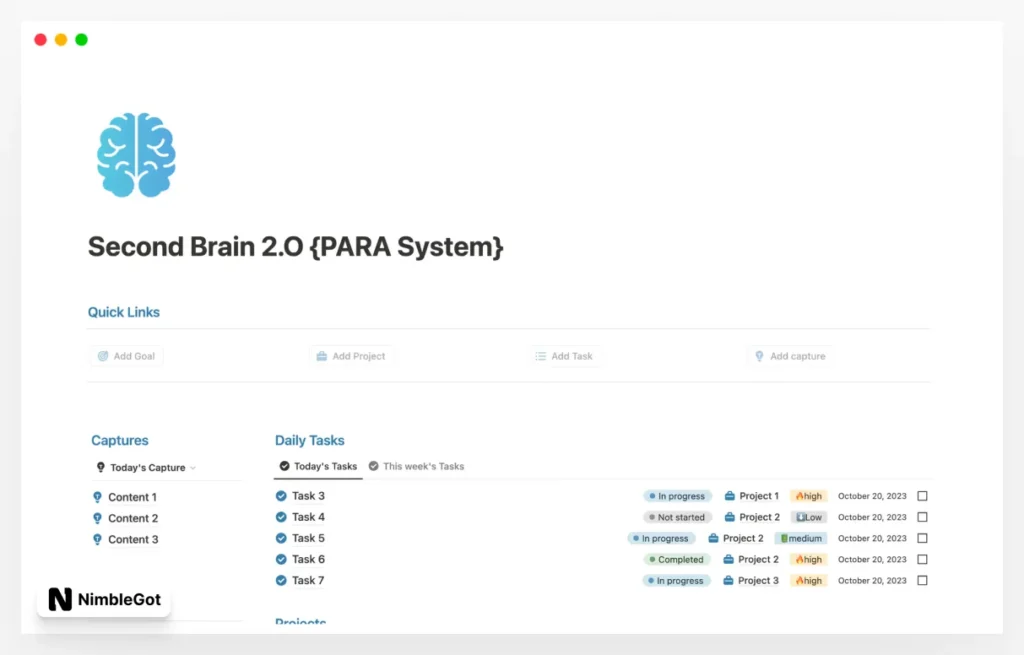The width and height of the screenshot is (1024, 655).
Task: Open the Content 2 capture
Action: (134, 518)
